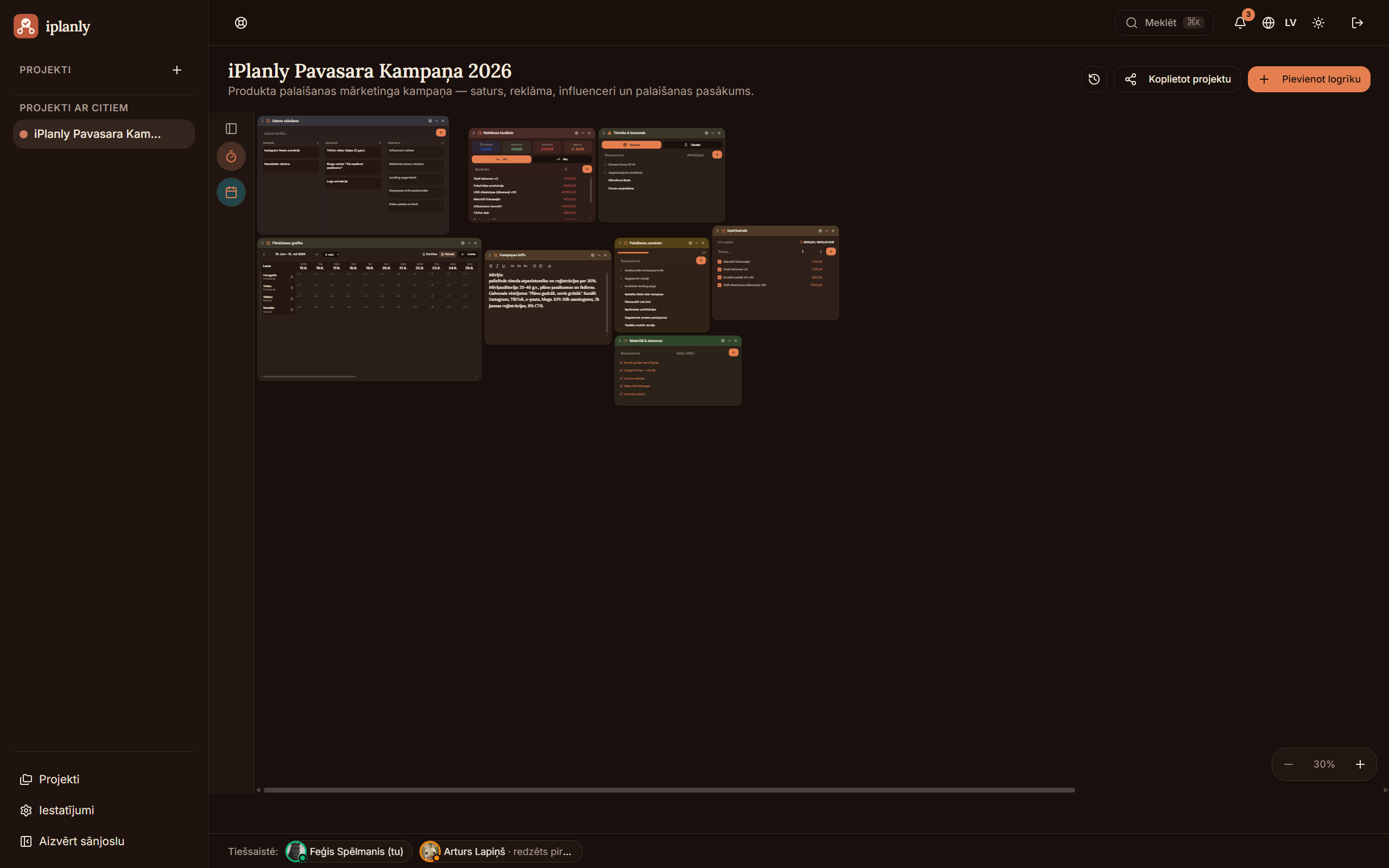Open notifications bell with badge

click(1240, 23)
